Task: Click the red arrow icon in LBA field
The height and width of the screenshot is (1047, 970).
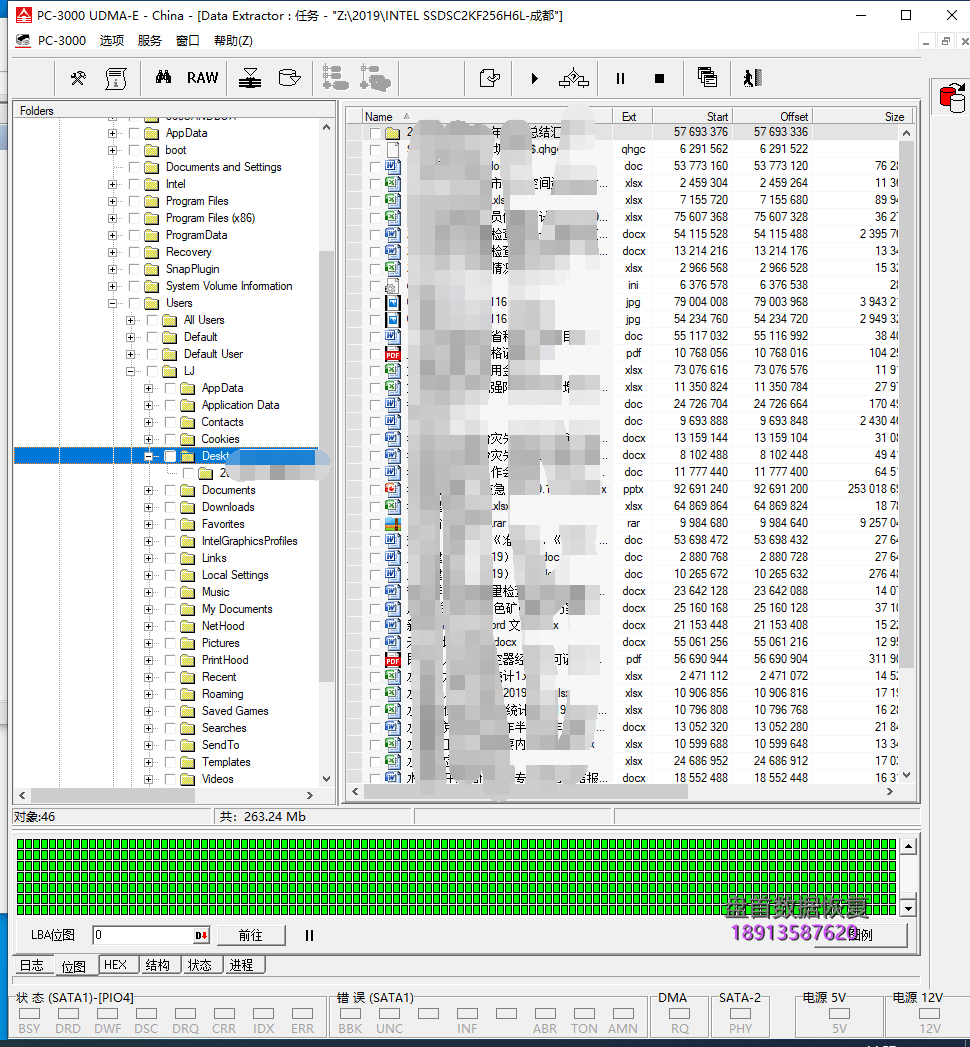Action: (201, 935)
